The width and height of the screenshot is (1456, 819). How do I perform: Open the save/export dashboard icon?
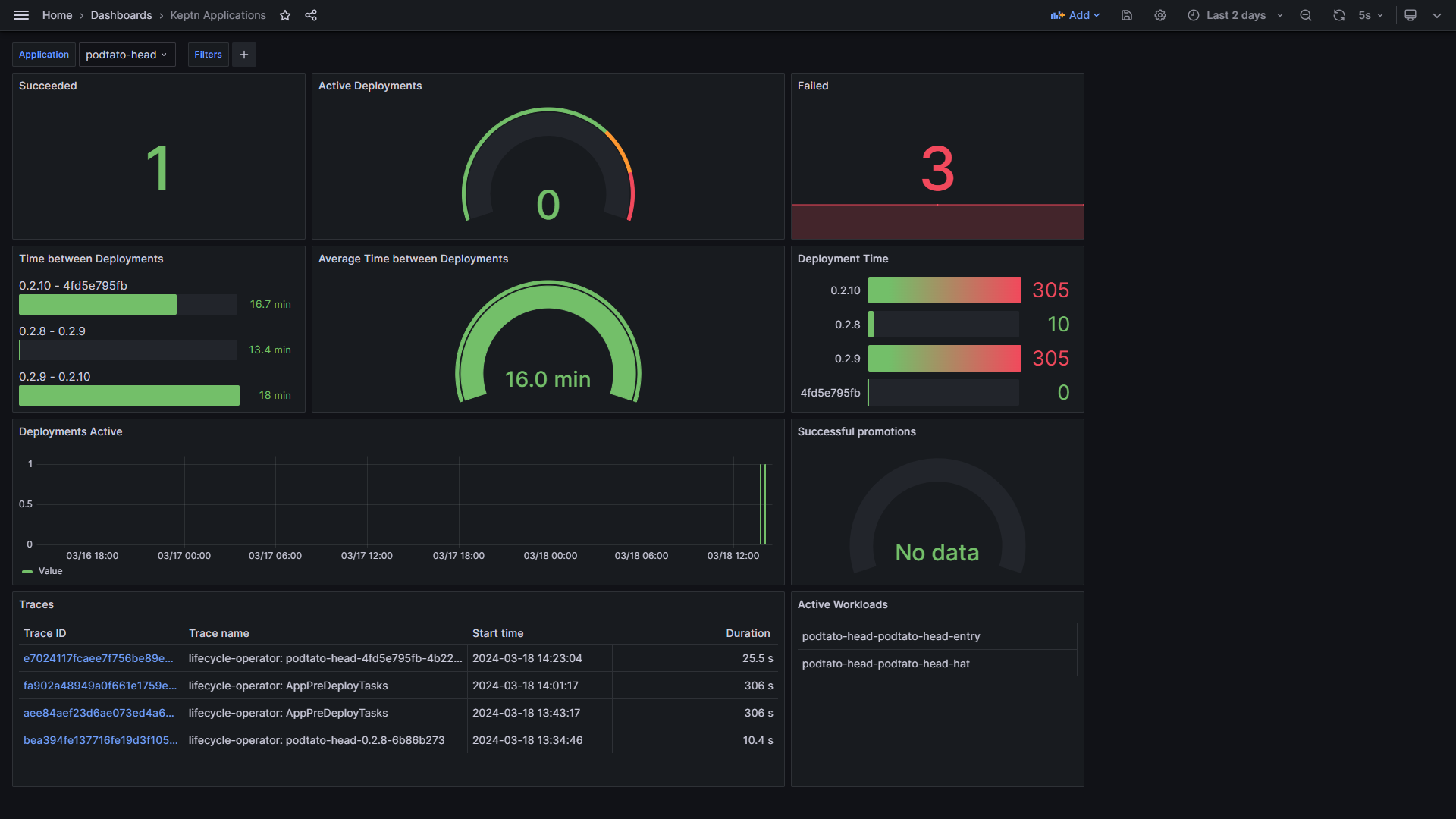pos(1125,15)
